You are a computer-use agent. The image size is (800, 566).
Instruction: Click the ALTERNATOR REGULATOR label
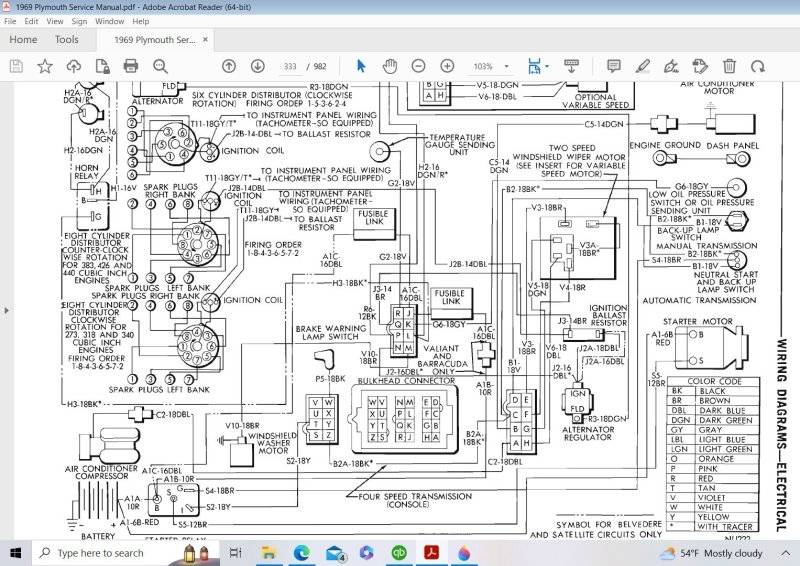588,433
